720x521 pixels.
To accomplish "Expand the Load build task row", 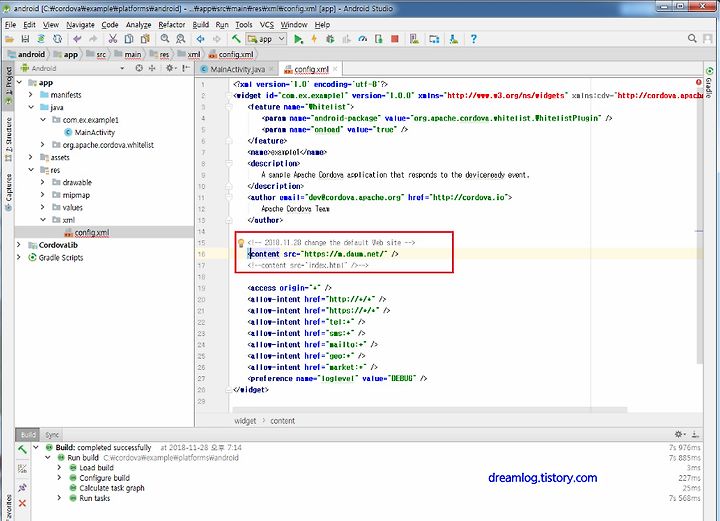I will (59, 467).
